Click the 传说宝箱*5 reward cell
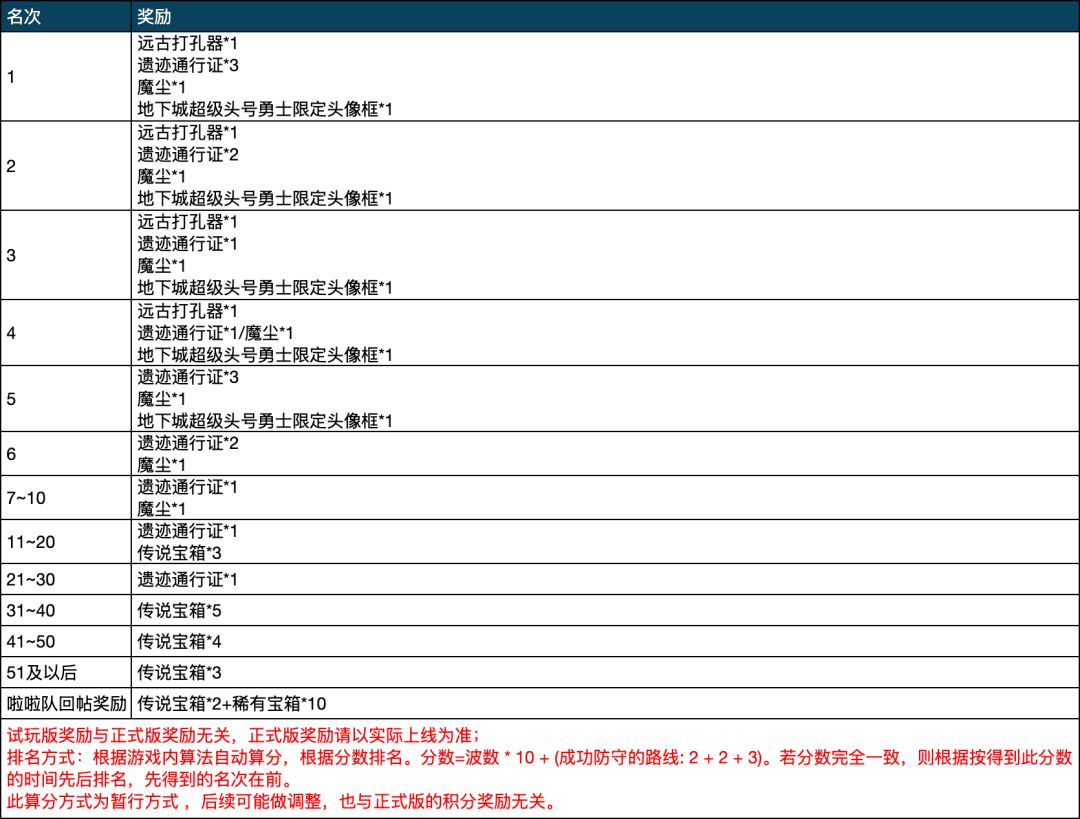The width and height of the screenshot is (1080, 819). pos(605,610)
